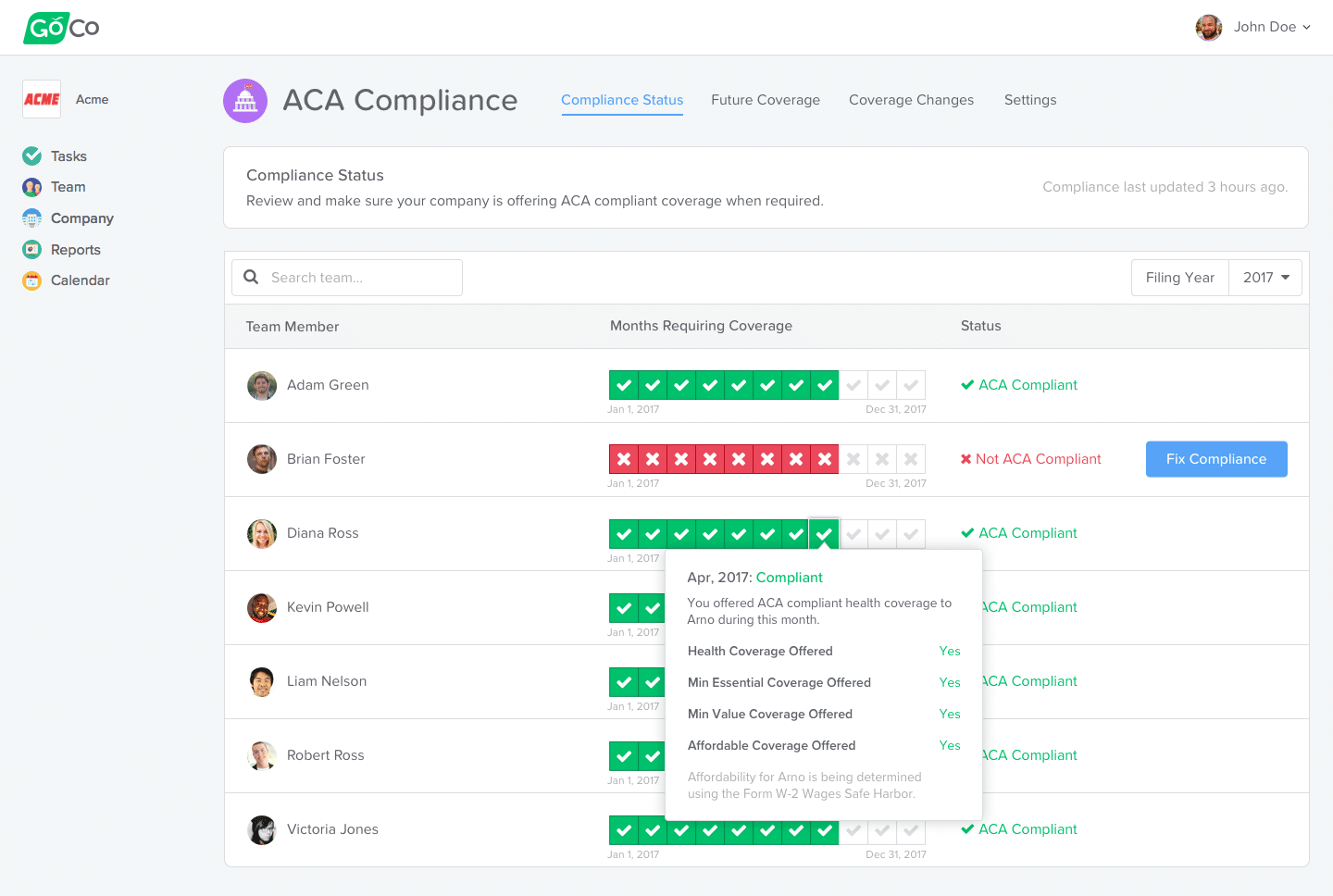Open the 2017 Filing Year dropdown
This screenshot has width=1333, height=896.
pyautogui.click(x=1265, y=278)
